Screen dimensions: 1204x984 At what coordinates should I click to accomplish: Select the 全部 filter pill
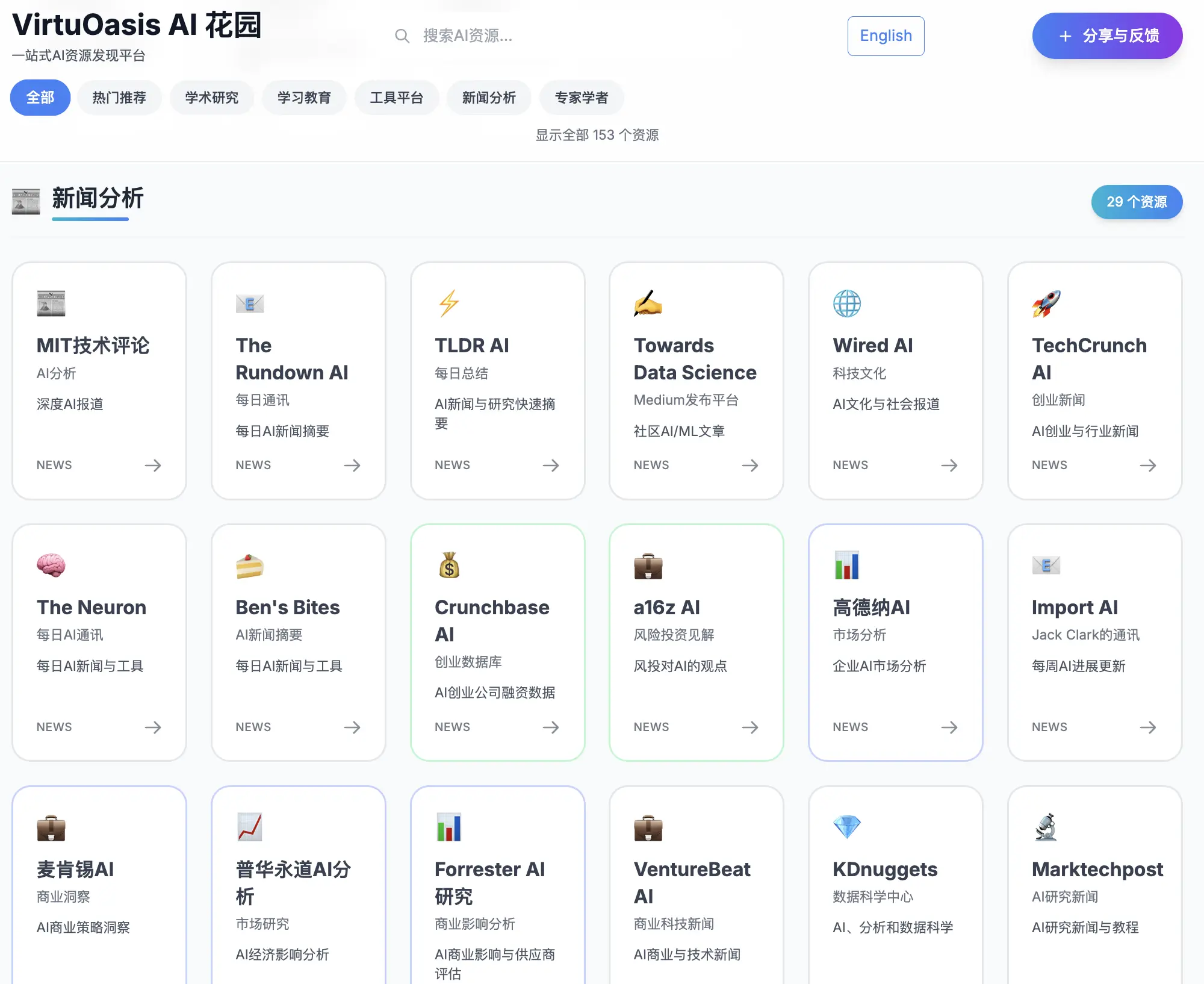click(x=40, y=98)
